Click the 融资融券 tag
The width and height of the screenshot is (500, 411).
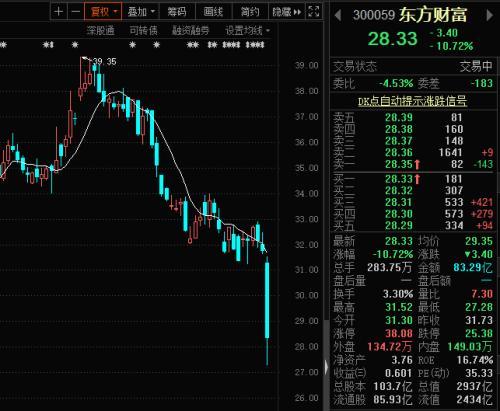[190, 31]
